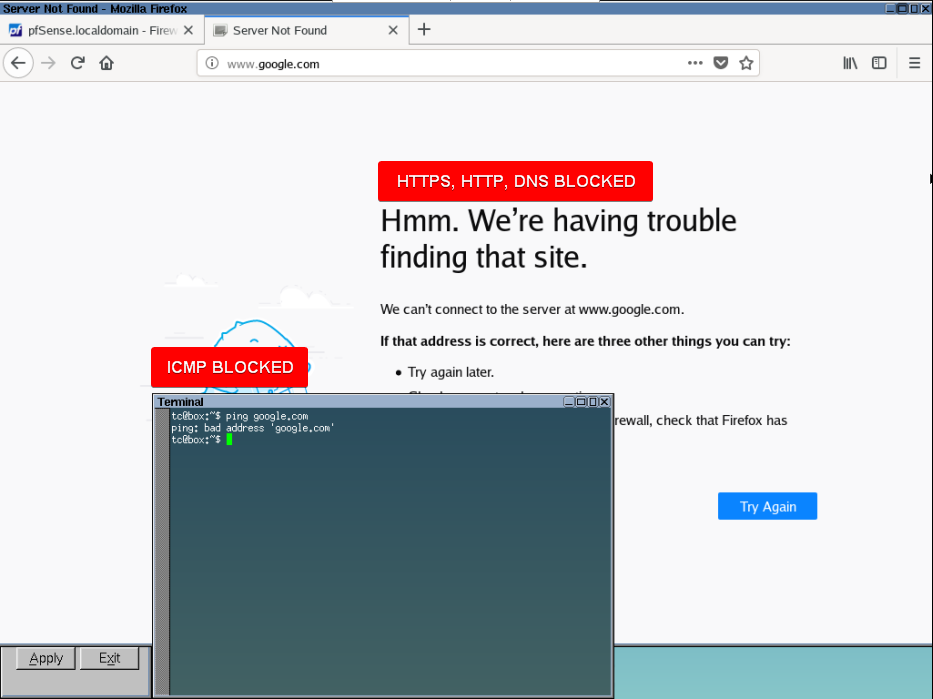Click the 'ping google.com' command text
The height and width of the screenshot is (699, 933).
tap(267, 416)
